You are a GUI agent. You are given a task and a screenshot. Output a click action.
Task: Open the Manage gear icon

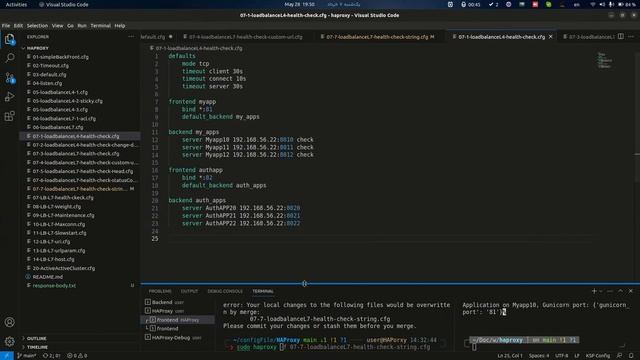point(9,341)
